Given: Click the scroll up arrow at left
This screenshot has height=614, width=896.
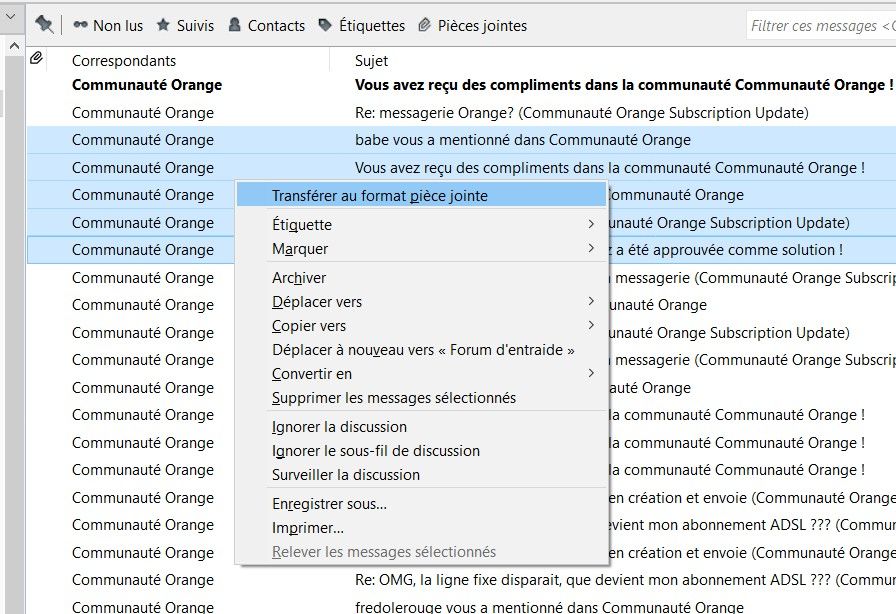Looking at the screenshot, I should [14, 47].
